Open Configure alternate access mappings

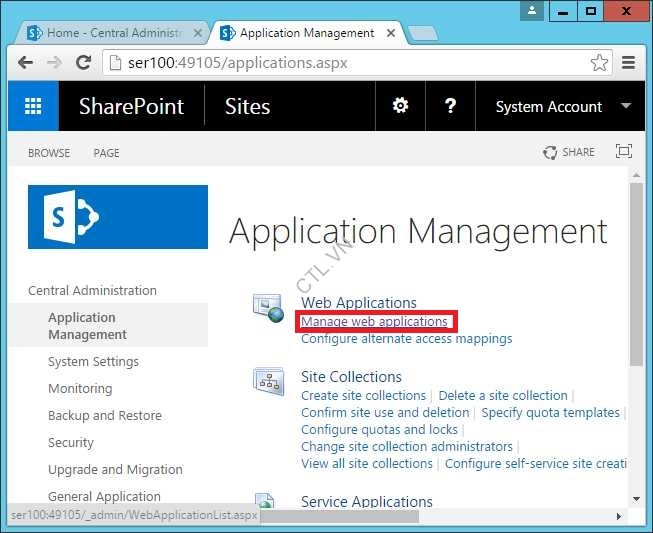click(406, 339)
